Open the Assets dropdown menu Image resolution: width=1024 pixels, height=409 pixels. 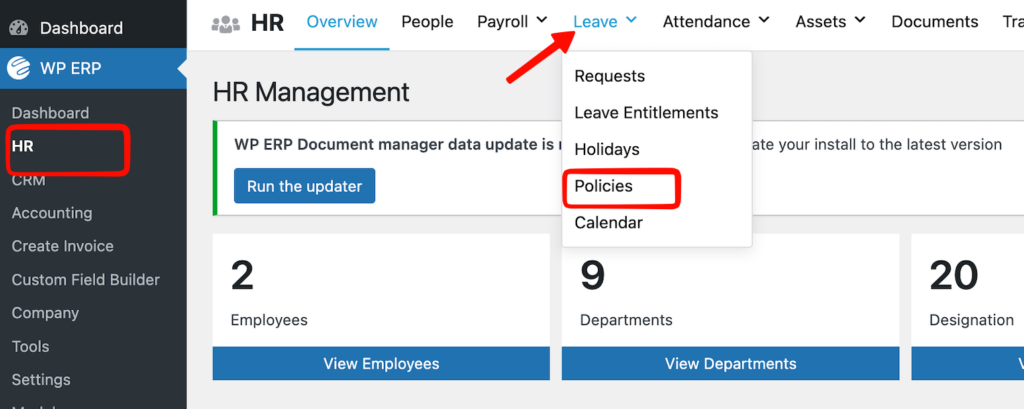point(832,21)
